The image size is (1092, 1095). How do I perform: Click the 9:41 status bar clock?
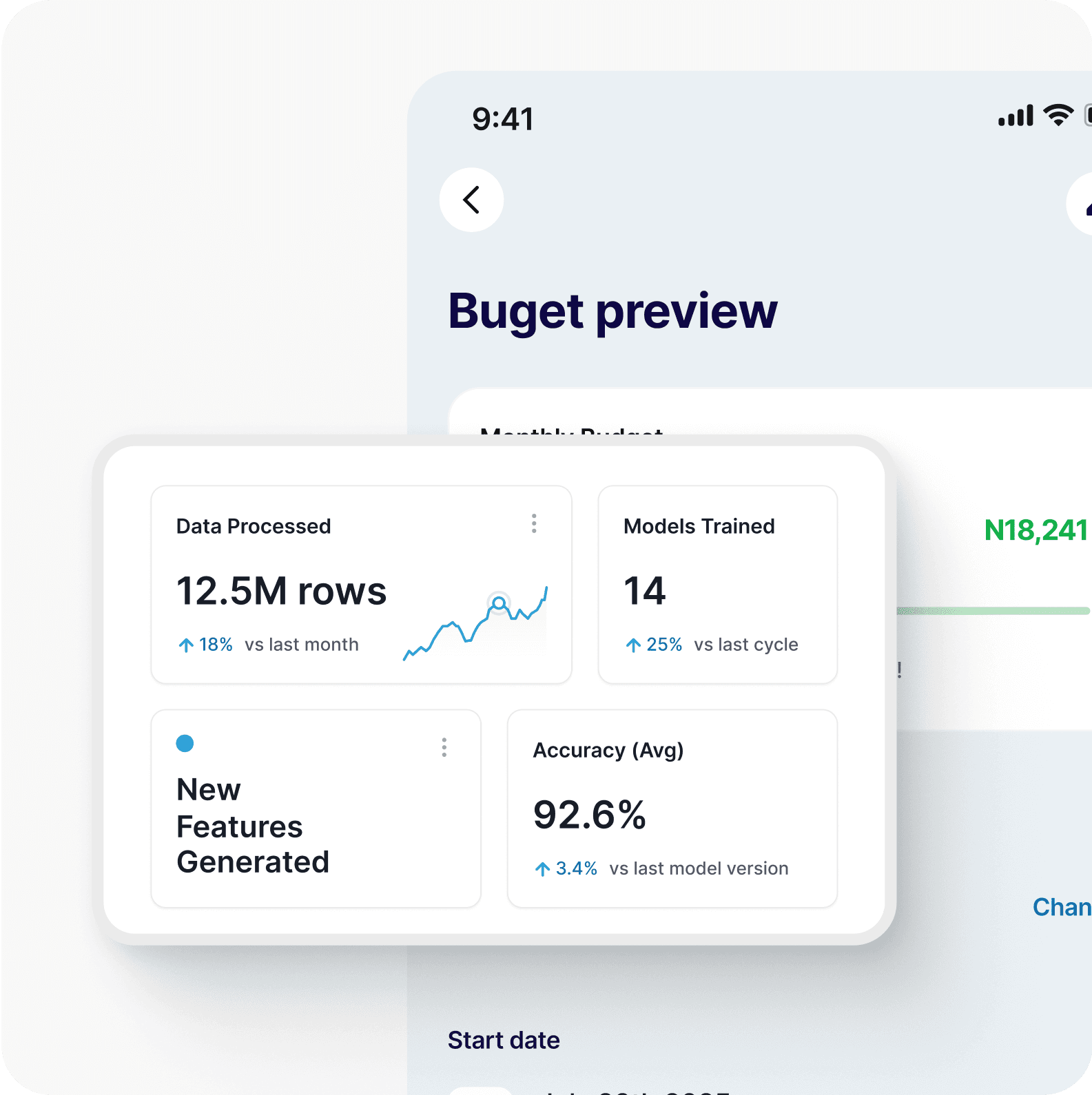click(x=502, y=119)
